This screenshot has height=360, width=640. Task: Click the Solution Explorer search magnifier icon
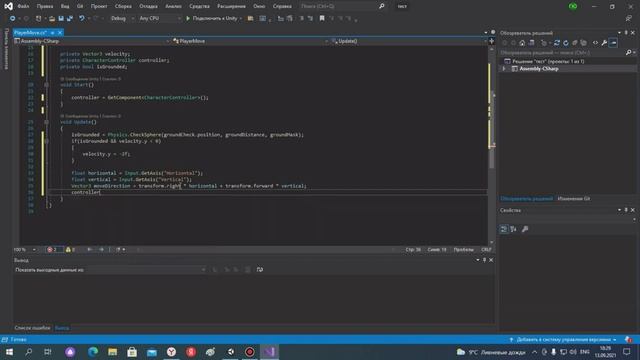(x=629, y=53)
